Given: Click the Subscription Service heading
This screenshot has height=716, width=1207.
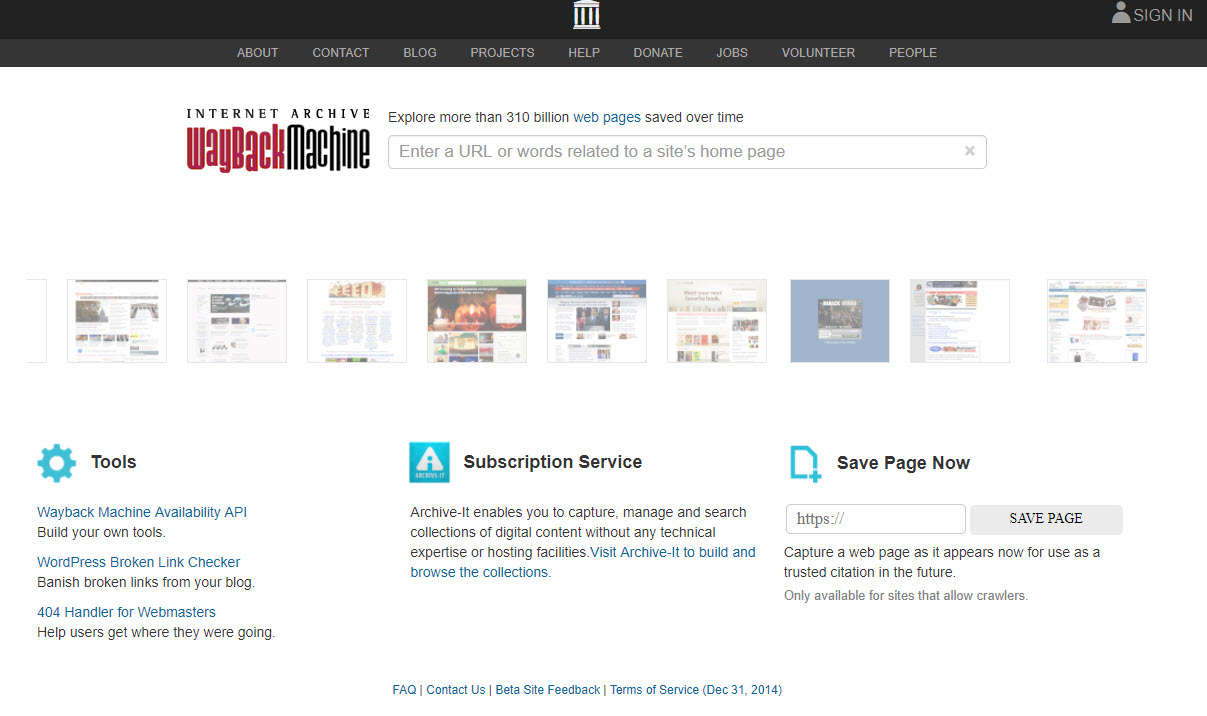Looking at the screenshot, I should [x=553, y=462].
